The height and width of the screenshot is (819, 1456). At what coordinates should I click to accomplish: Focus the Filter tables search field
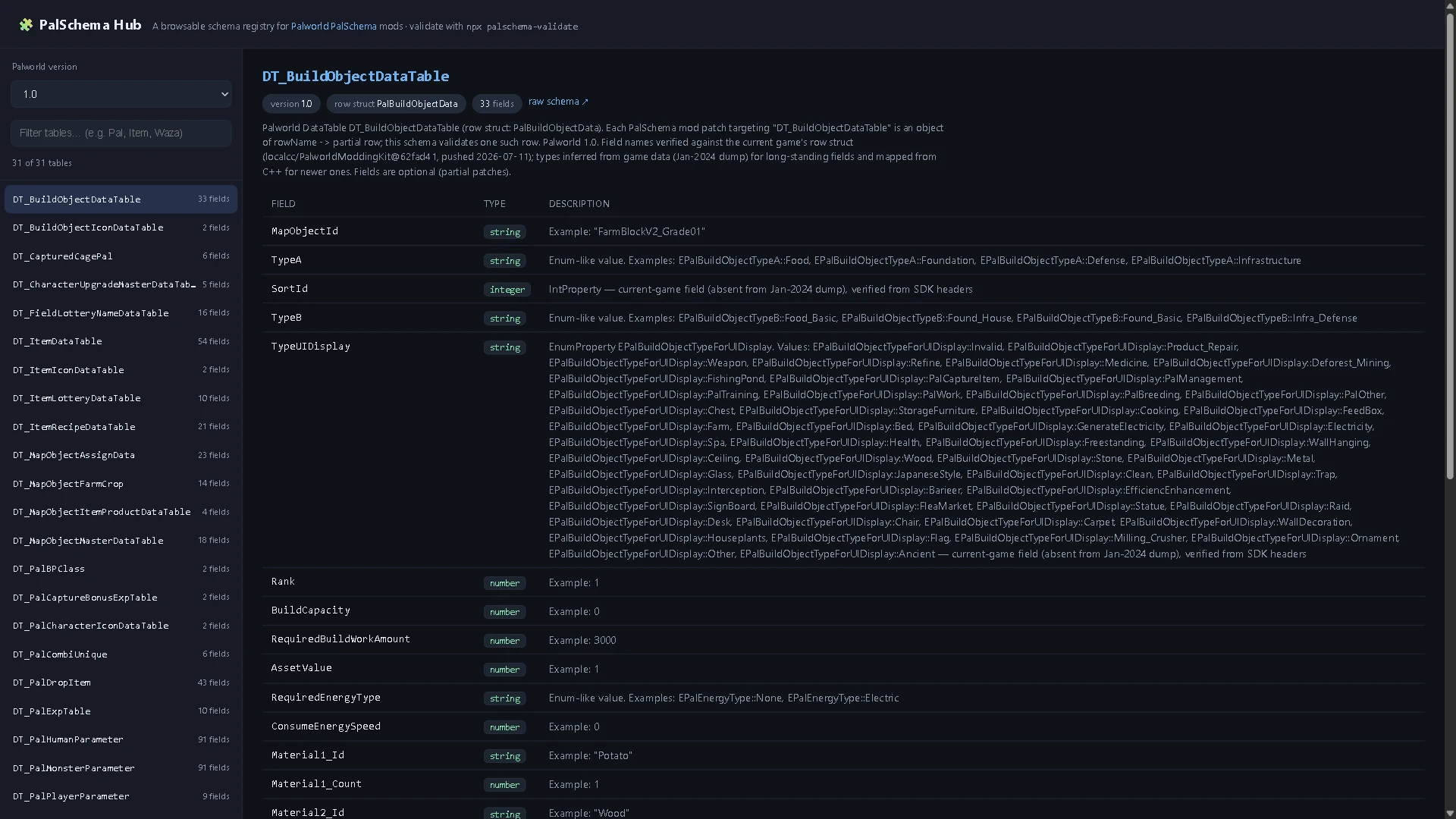[121, 133]
